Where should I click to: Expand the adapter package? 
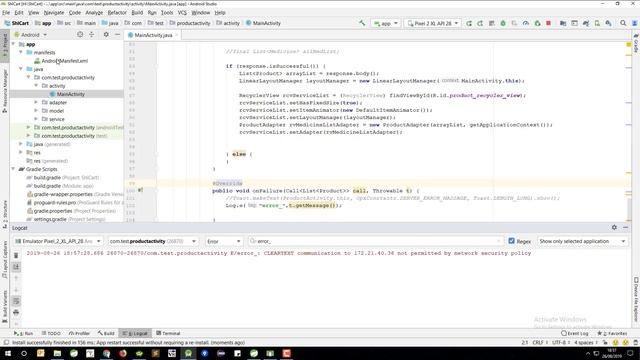(x=36, y=102)
